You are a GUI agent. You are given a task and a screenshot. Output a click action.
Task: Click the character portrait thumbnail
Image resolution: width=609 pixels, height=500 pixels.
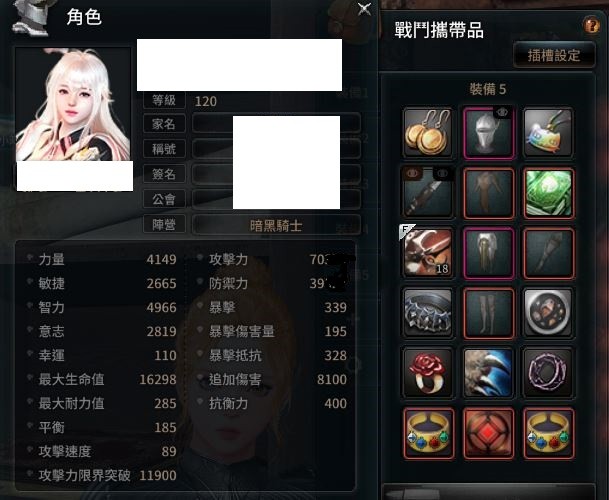[x=73, y=105]
